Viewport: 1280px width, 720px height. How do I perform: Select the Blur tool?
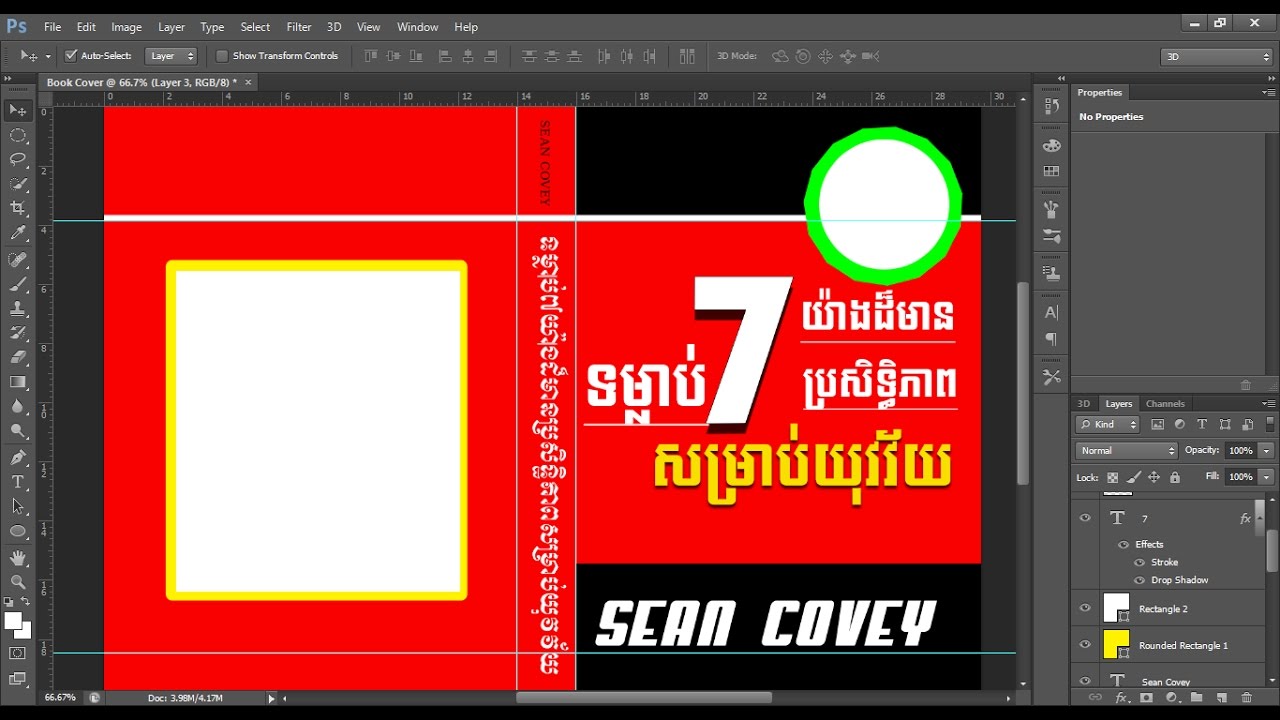coord(18,406)
